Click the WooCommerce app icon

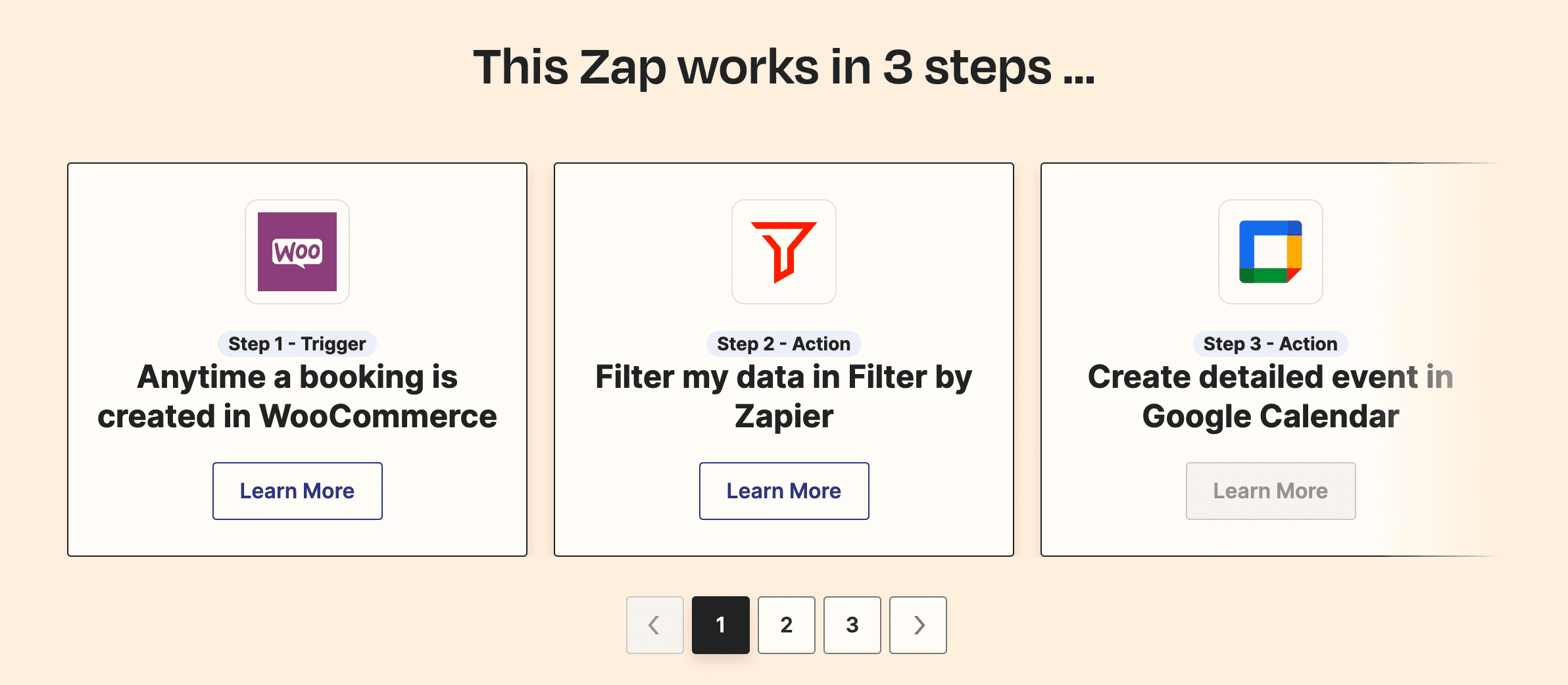(297, 252)
